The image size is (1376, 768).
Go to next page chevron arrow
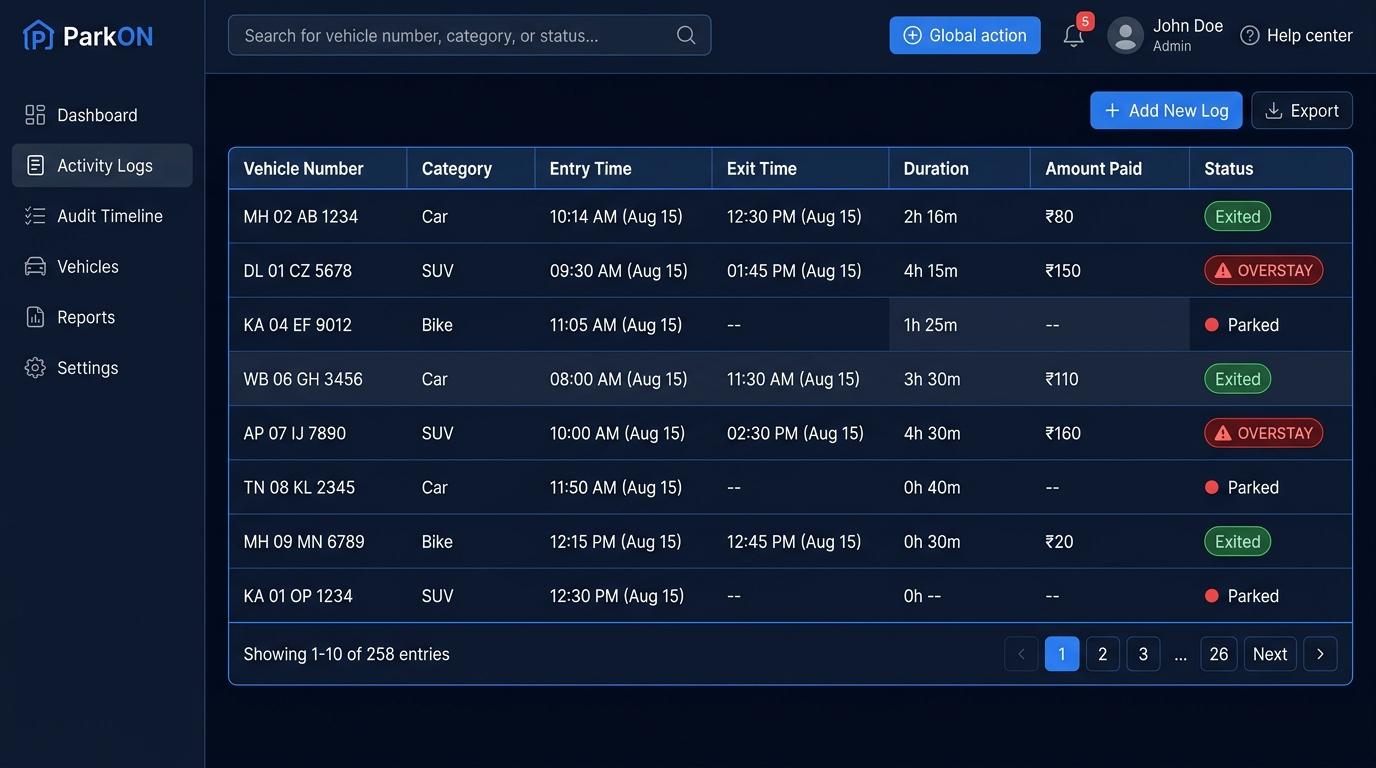click(x=1320, y=654)
